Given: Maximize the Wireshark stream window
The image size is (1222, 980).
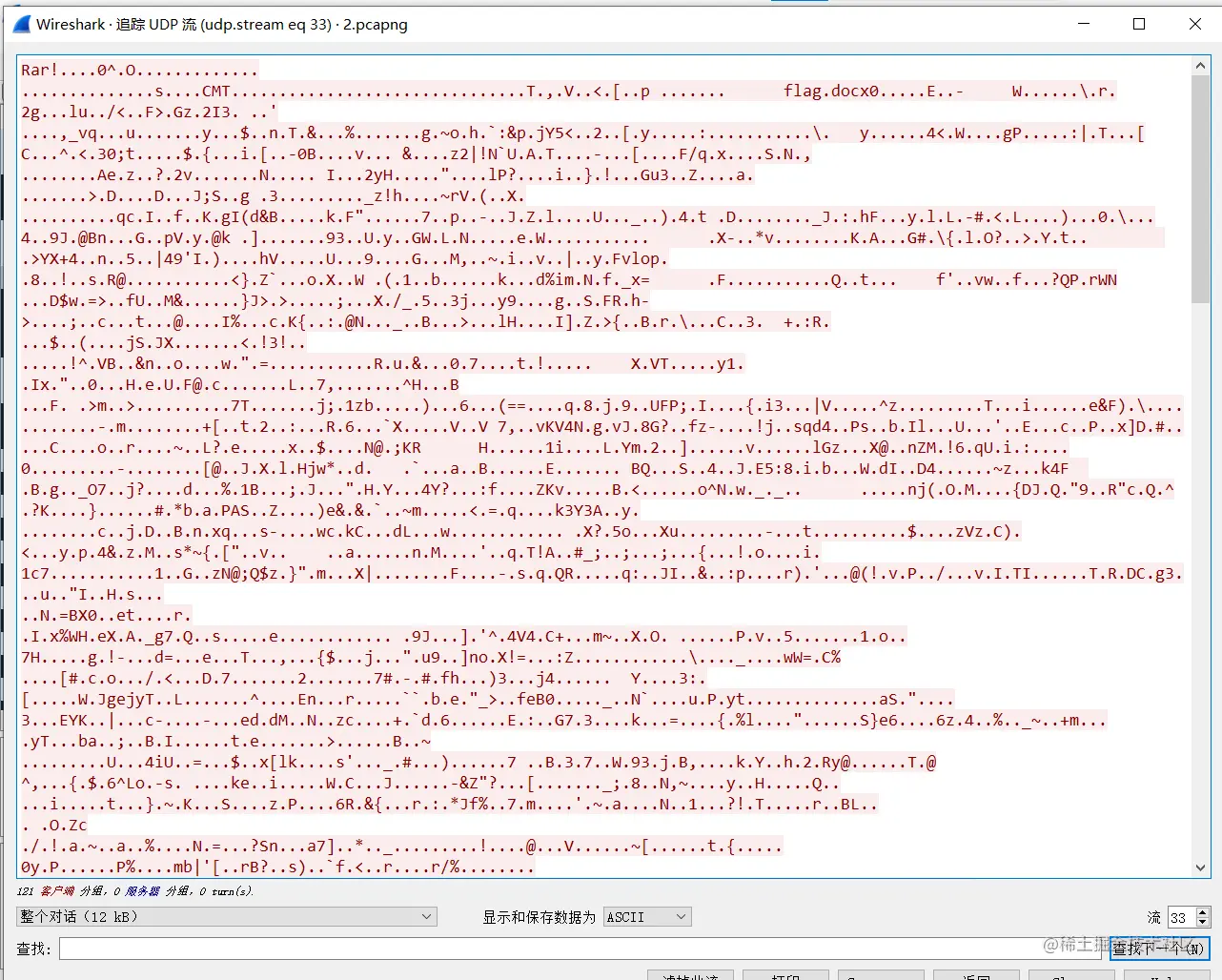Looking at the screenshot, I should coord(1139,24).
